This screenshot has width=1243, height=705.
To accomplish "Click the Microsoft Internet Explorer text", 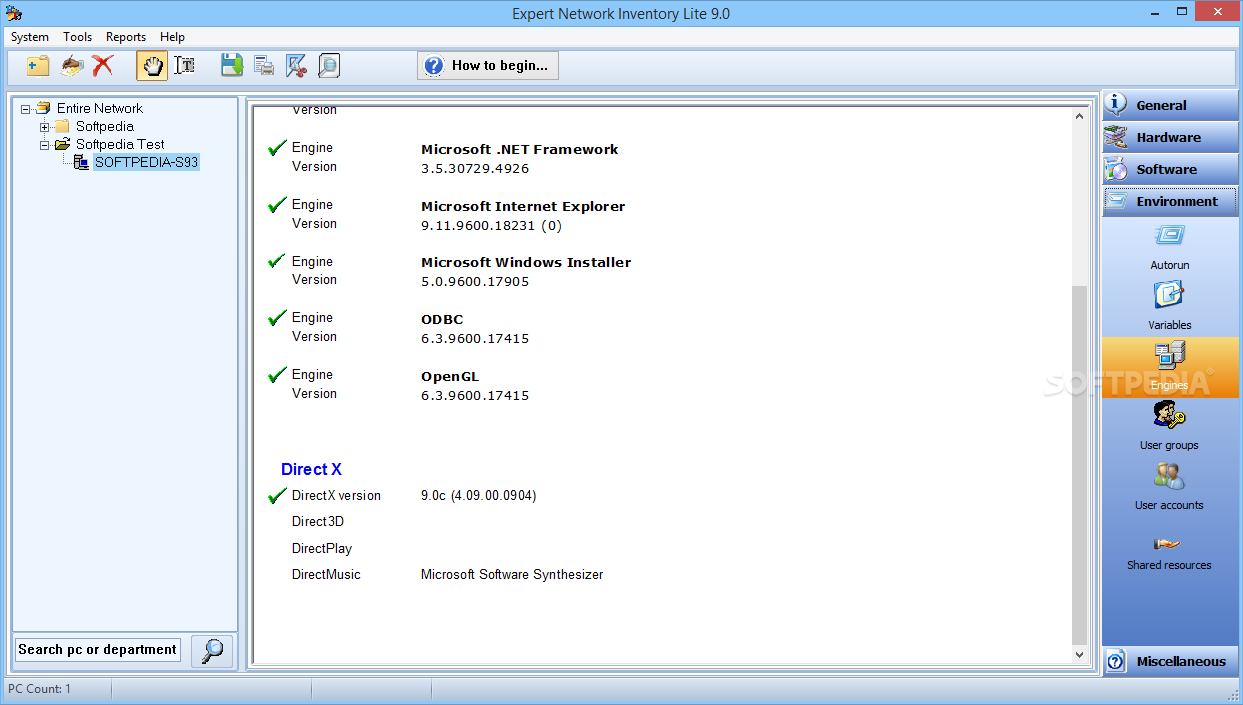I will point(523,206).
